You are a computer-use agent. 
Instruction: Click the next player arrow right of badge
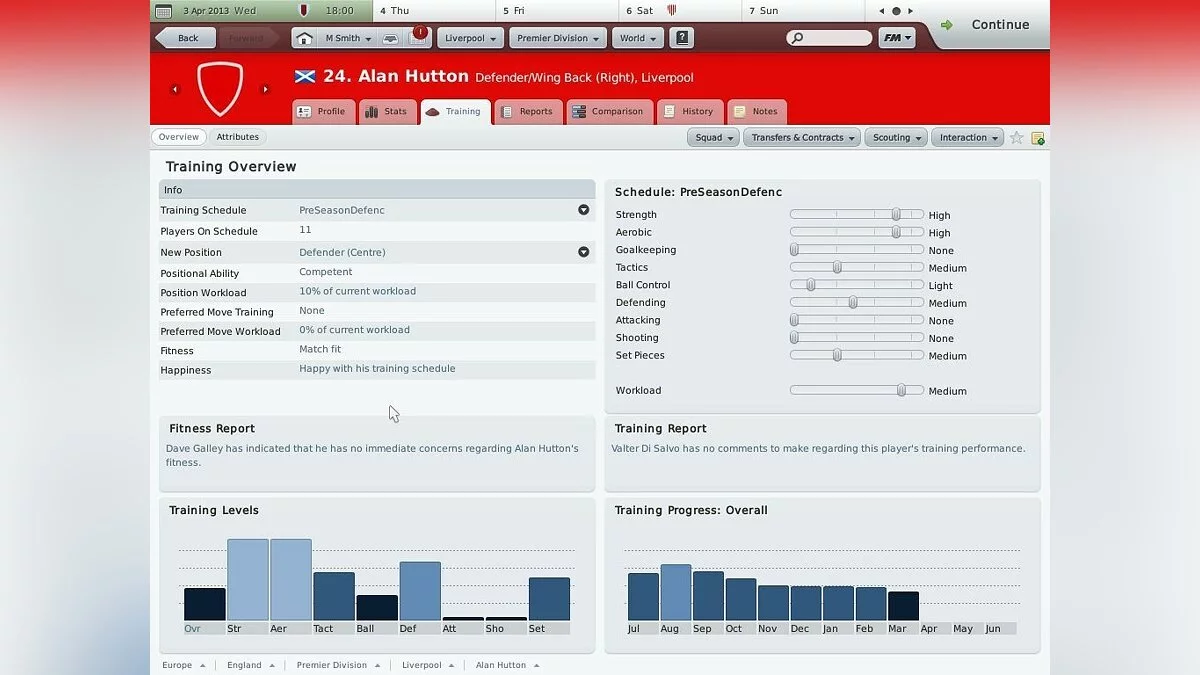click(x=265, y=89)
